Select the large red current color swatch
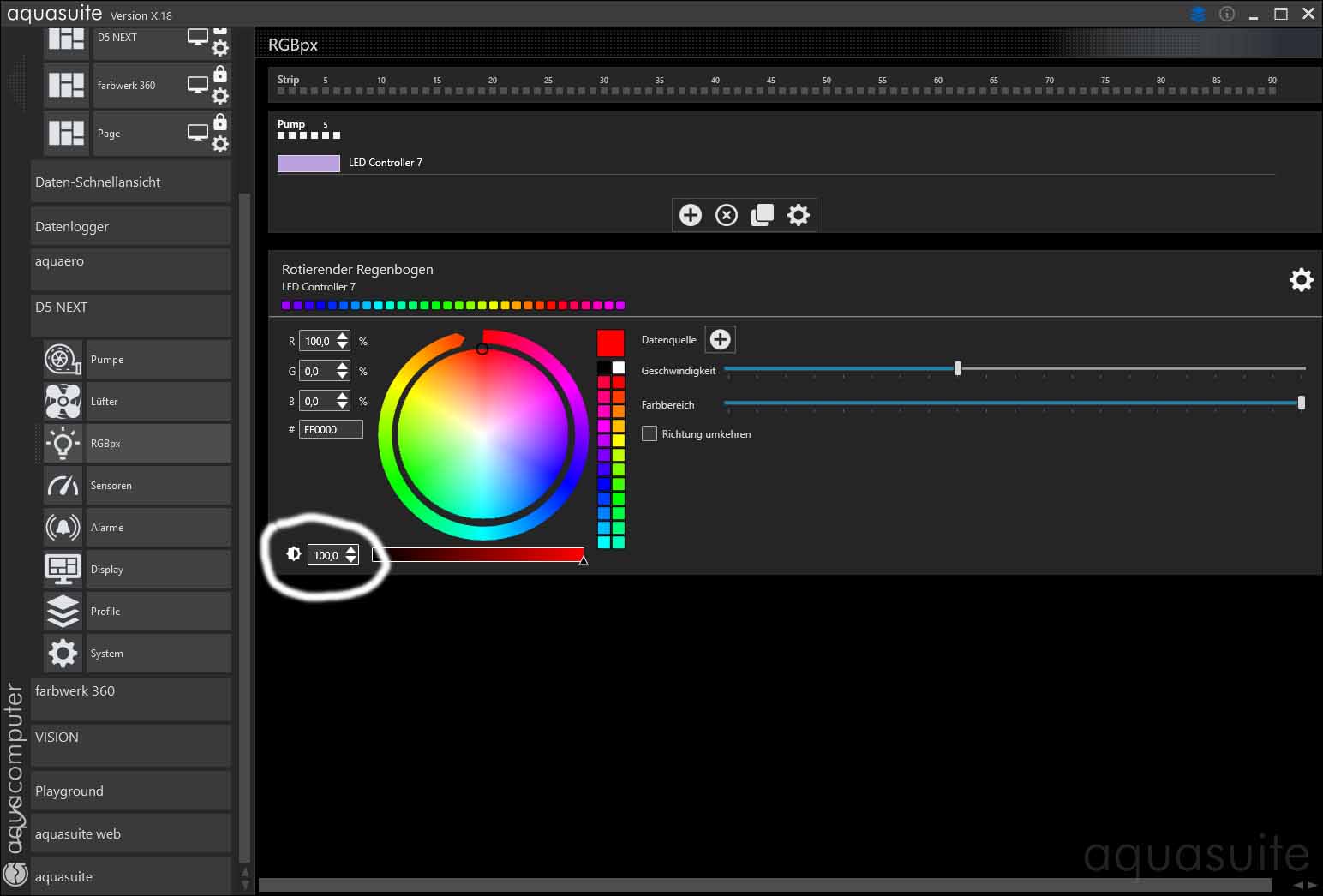The height and width of the screenshot is (896, 1323). pyautogui.click(x=610, y=343)
